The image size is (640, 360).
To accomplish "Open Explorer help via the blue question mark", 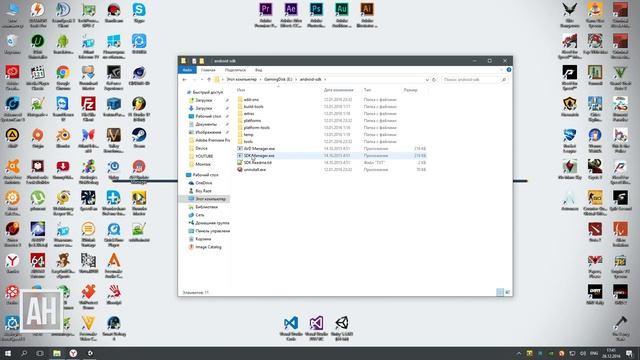I will pos(509,70).
